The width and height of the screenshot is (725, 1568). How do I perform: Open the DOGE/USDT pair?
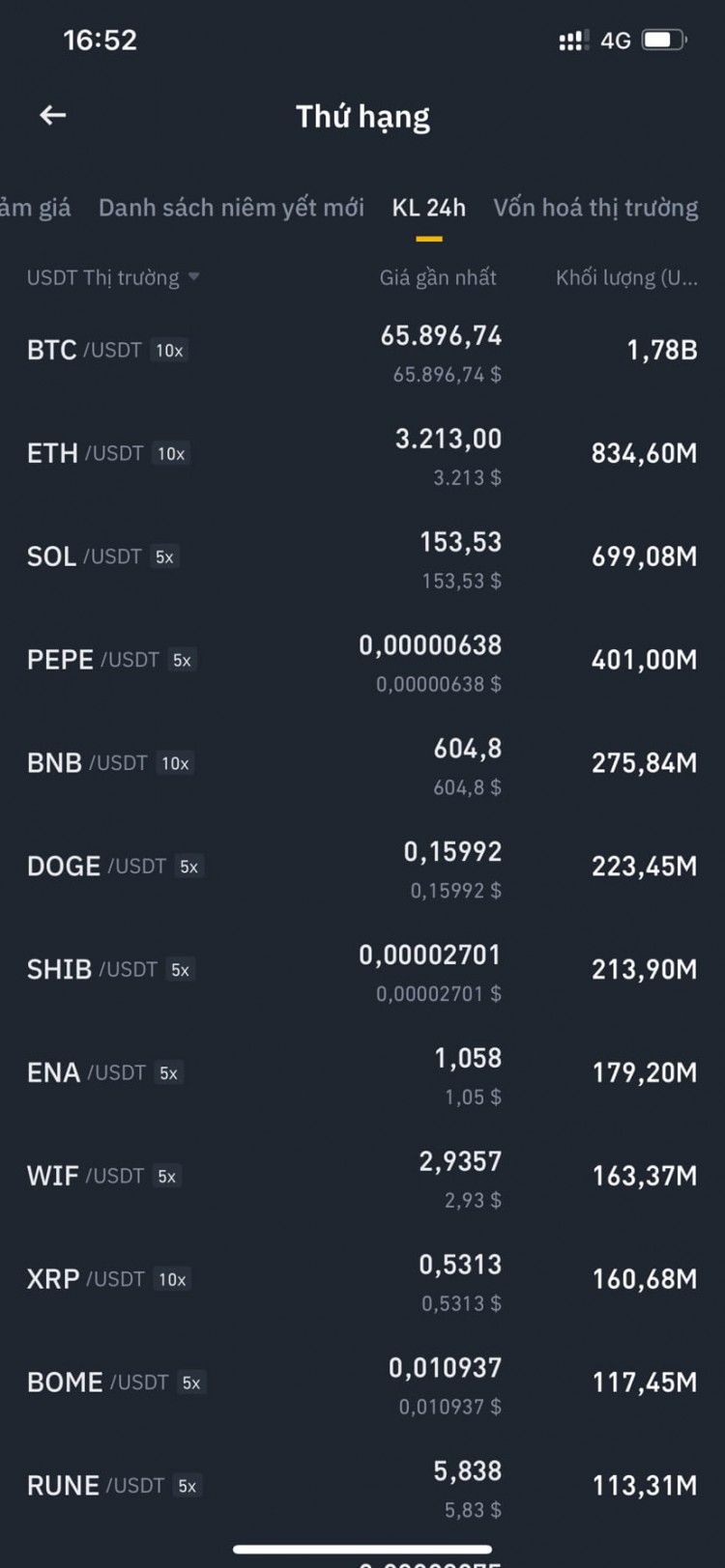coord(362,867)
